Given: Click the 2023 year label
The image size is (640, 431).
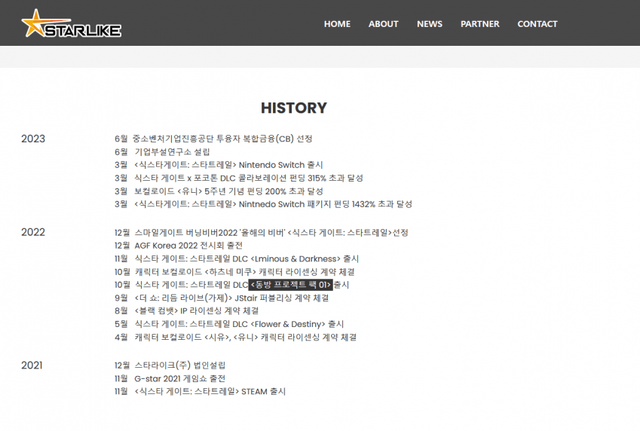Looking at the screenshot, I should pos(33,139).
